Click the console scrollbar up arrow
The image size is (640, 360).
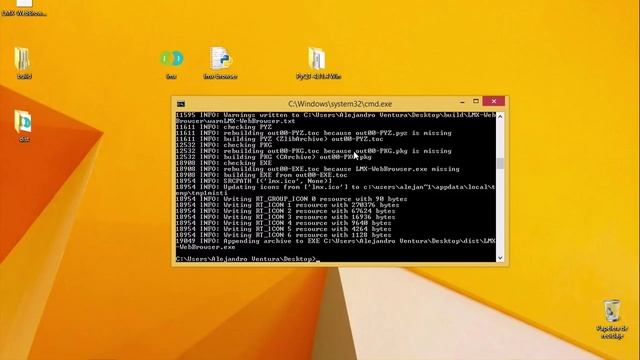500,116
